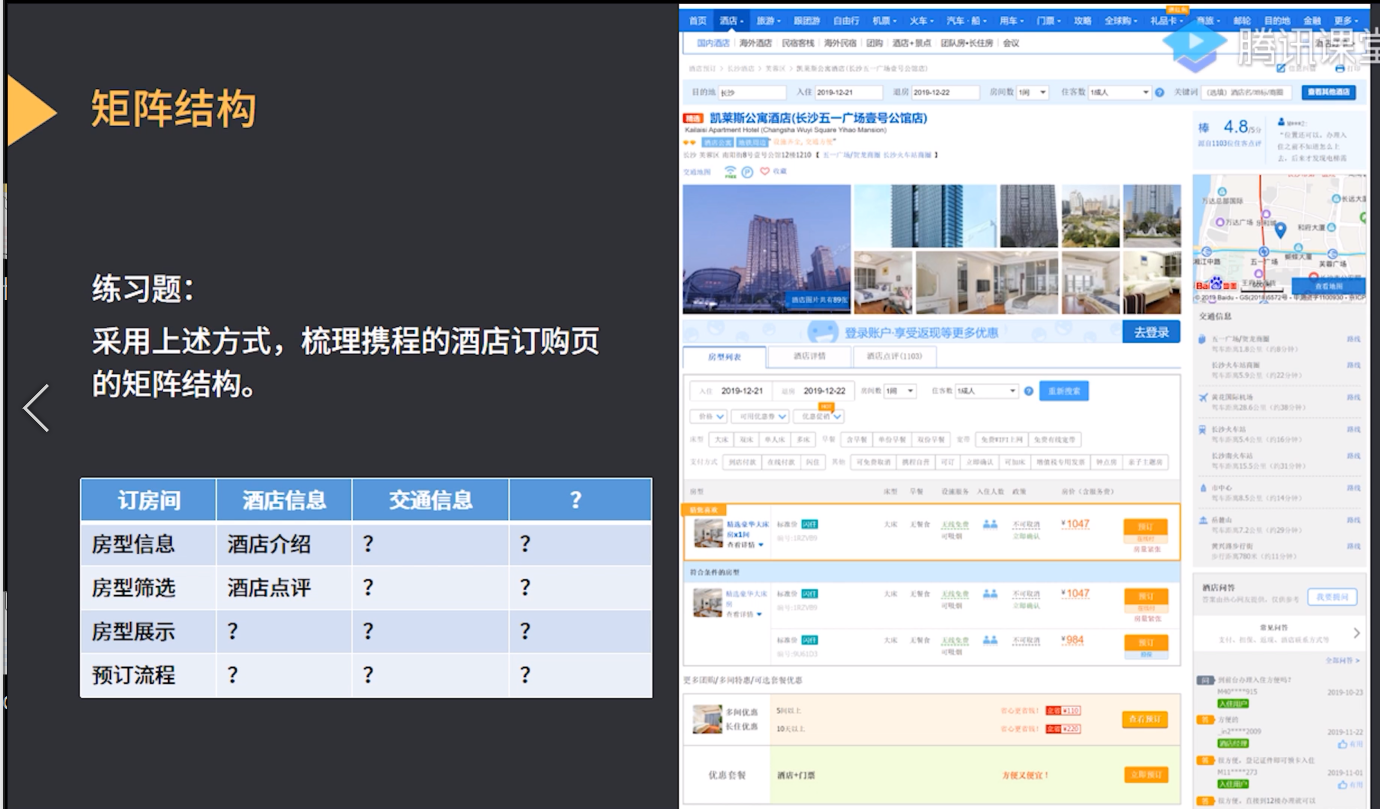The height and width of the screenshot is (809, 1380).
Task: Click 入住 date 2019-12-21 in top search
Action: [848, 92]
